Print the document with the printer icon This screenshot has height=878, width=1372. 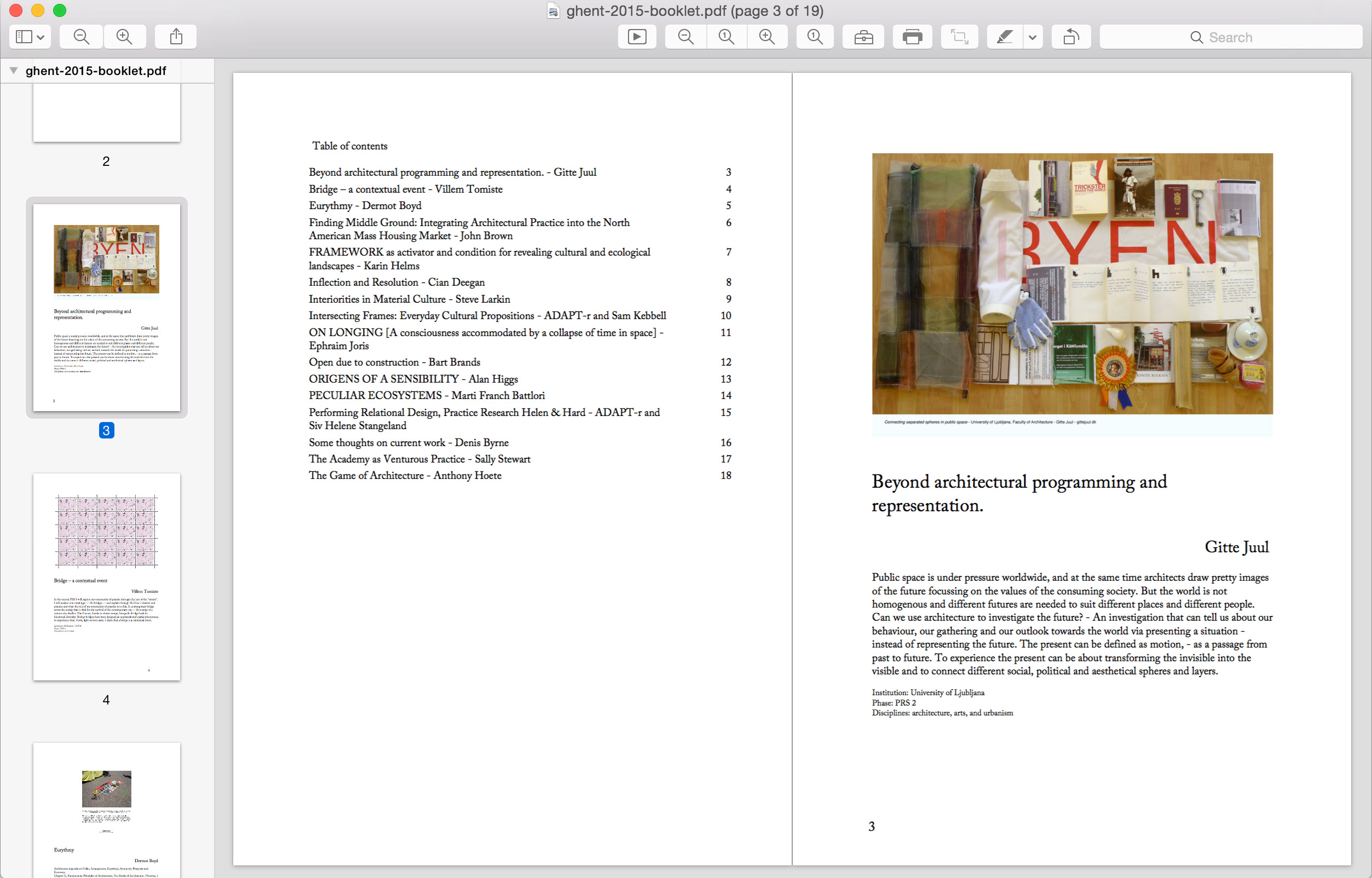[913, 37]
